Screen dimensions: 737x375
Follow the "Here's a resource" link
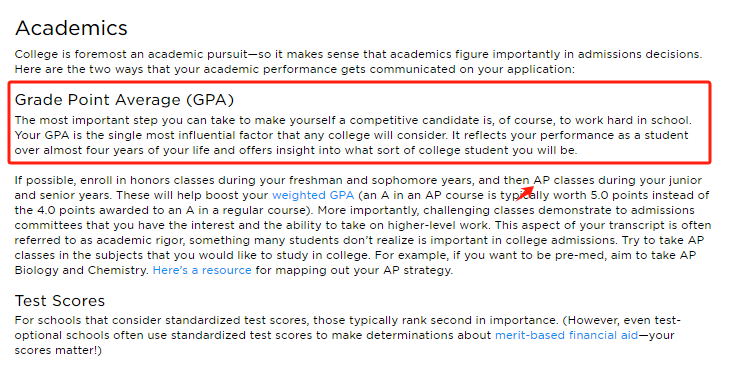coord(202,270)
